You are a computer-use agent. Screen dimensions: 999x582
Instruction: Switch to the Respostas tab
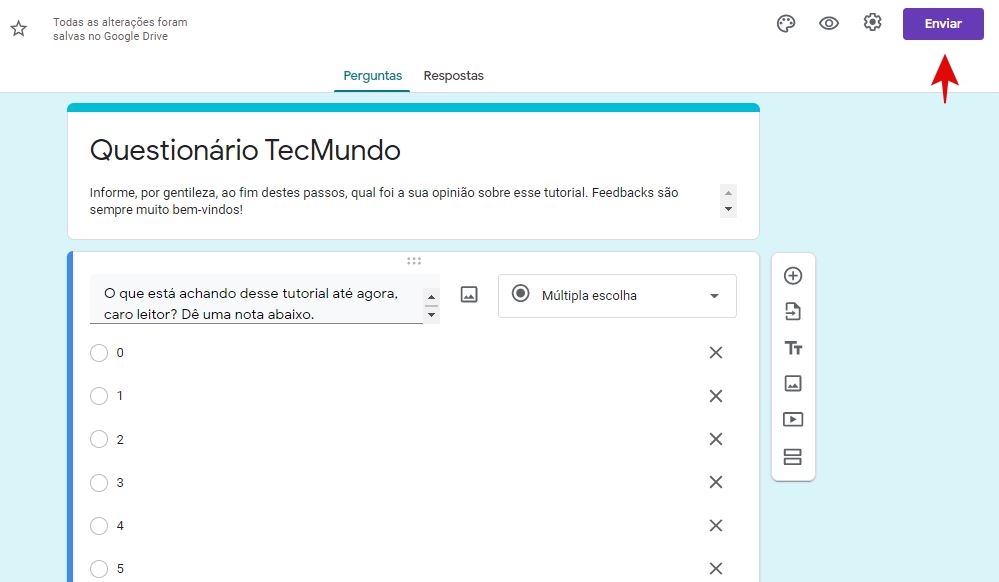pos(454,75)
